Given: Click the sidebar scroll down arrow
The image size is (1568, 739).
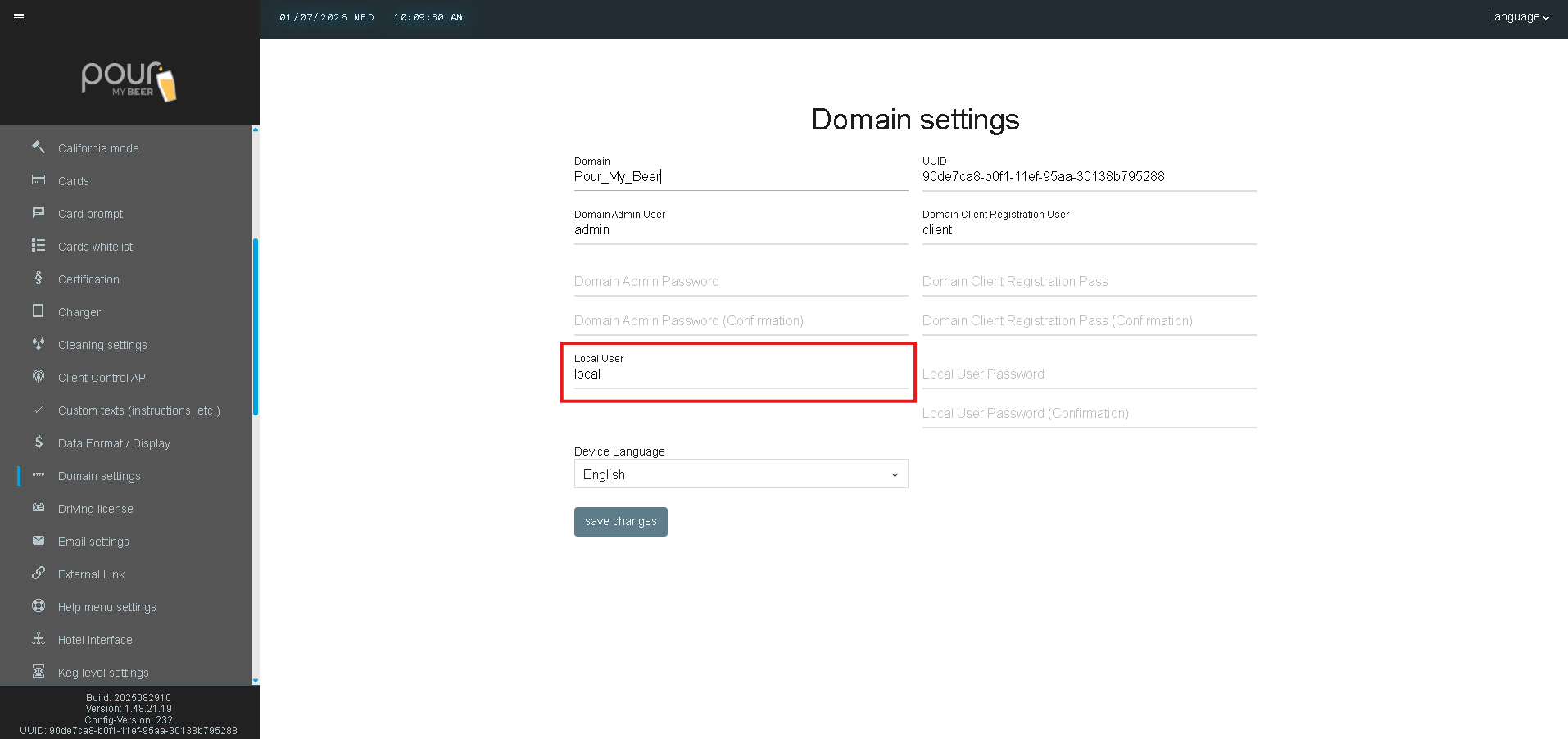Looking at the screenshot, I should click(x=256, y=681).
